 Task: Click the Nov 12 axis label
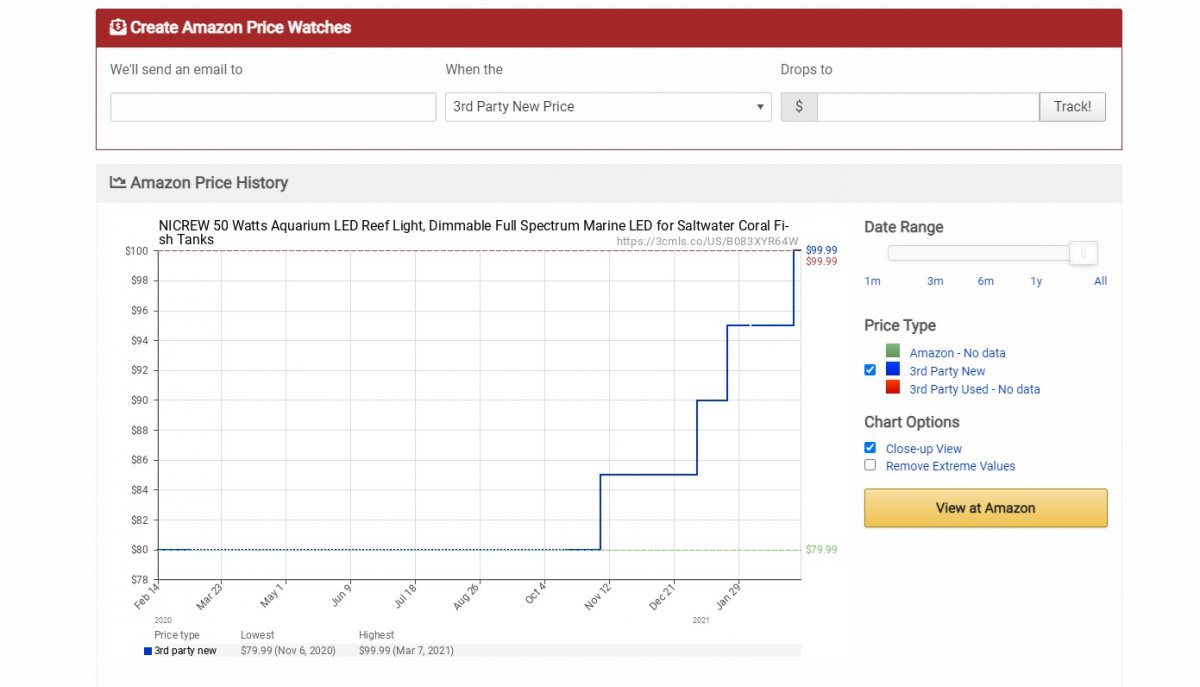click(597, 598)
